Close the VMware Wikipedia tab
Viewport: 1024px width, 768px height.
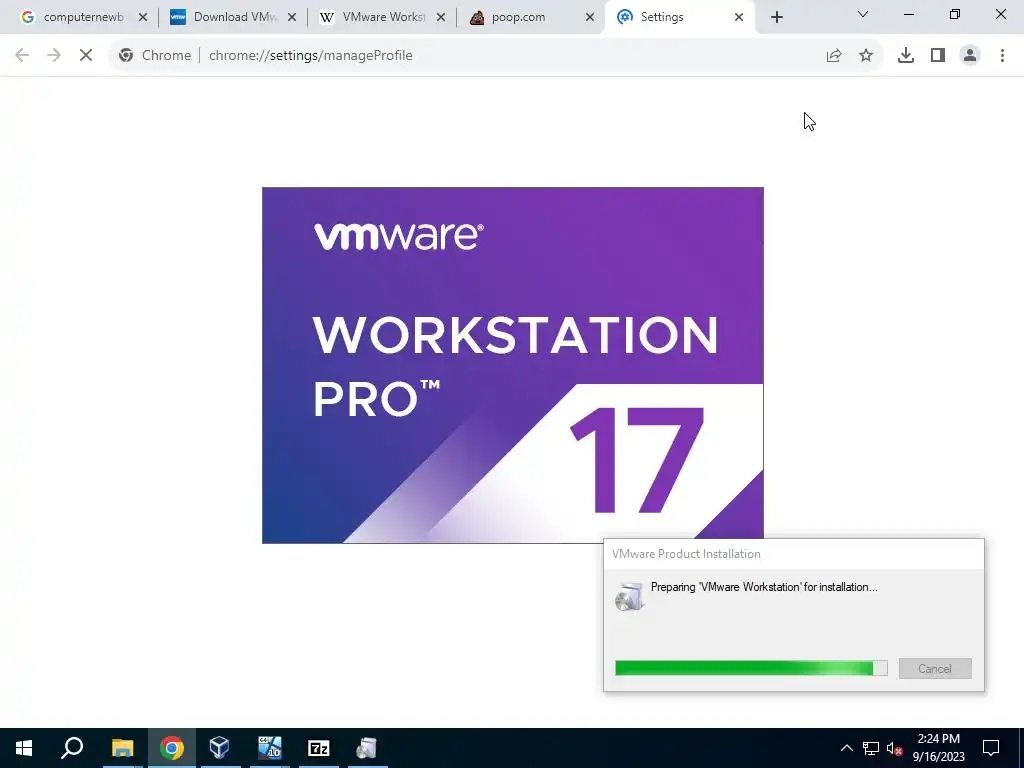click(441, 17)
